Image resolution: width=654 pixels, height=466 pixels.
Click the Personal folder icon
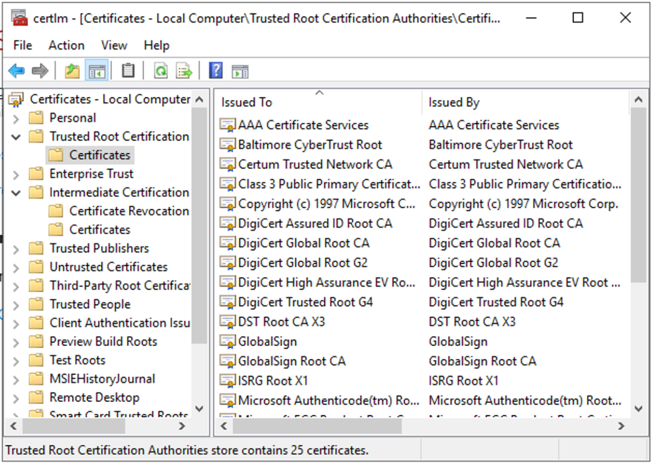pos(36,118)
